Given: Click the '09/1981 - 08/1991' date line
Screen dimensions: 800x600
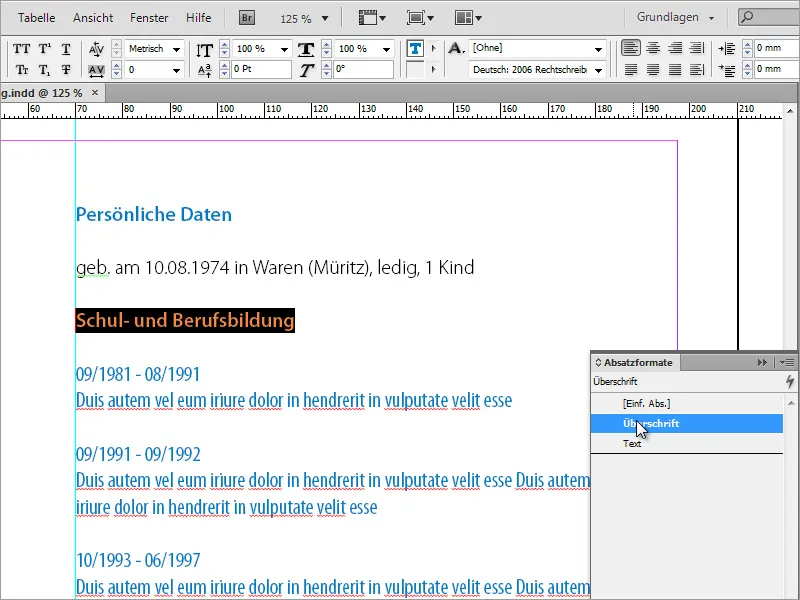Looking at the screenshot, I should click(x=138, y=374).
